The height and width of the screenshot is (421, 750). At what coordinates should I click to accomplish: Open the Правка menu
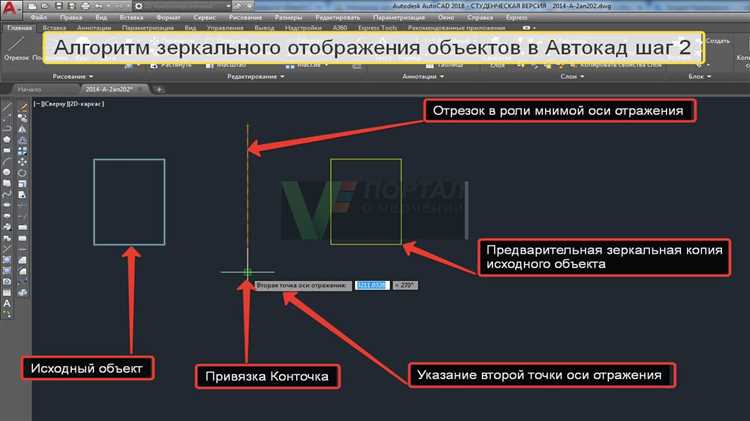71,17
